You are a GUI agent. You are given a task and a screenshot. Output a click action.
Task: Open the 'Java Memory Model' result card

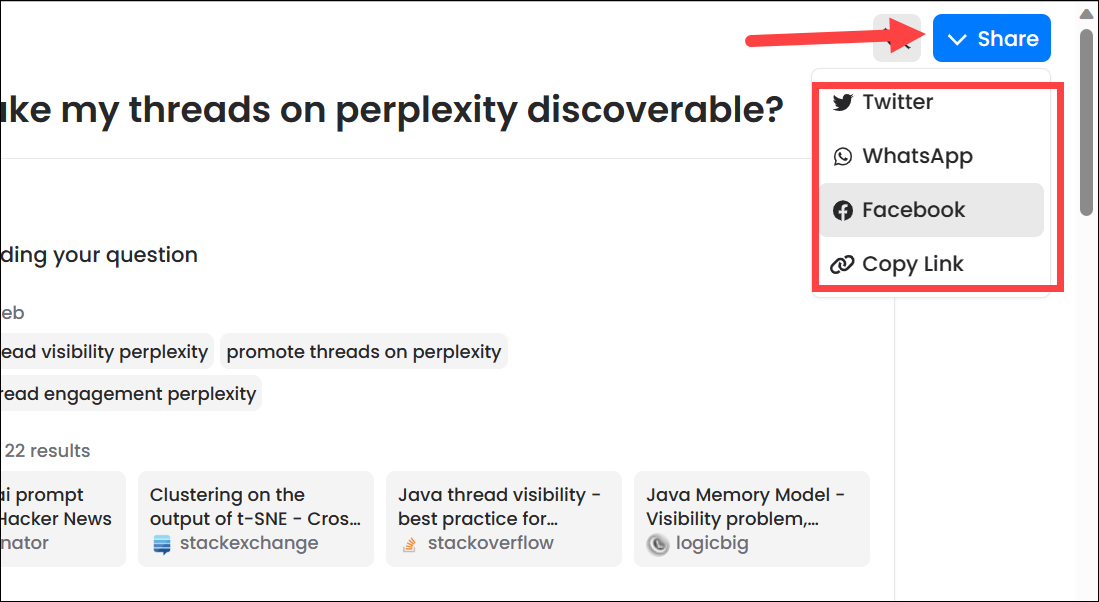coord(751,518)
